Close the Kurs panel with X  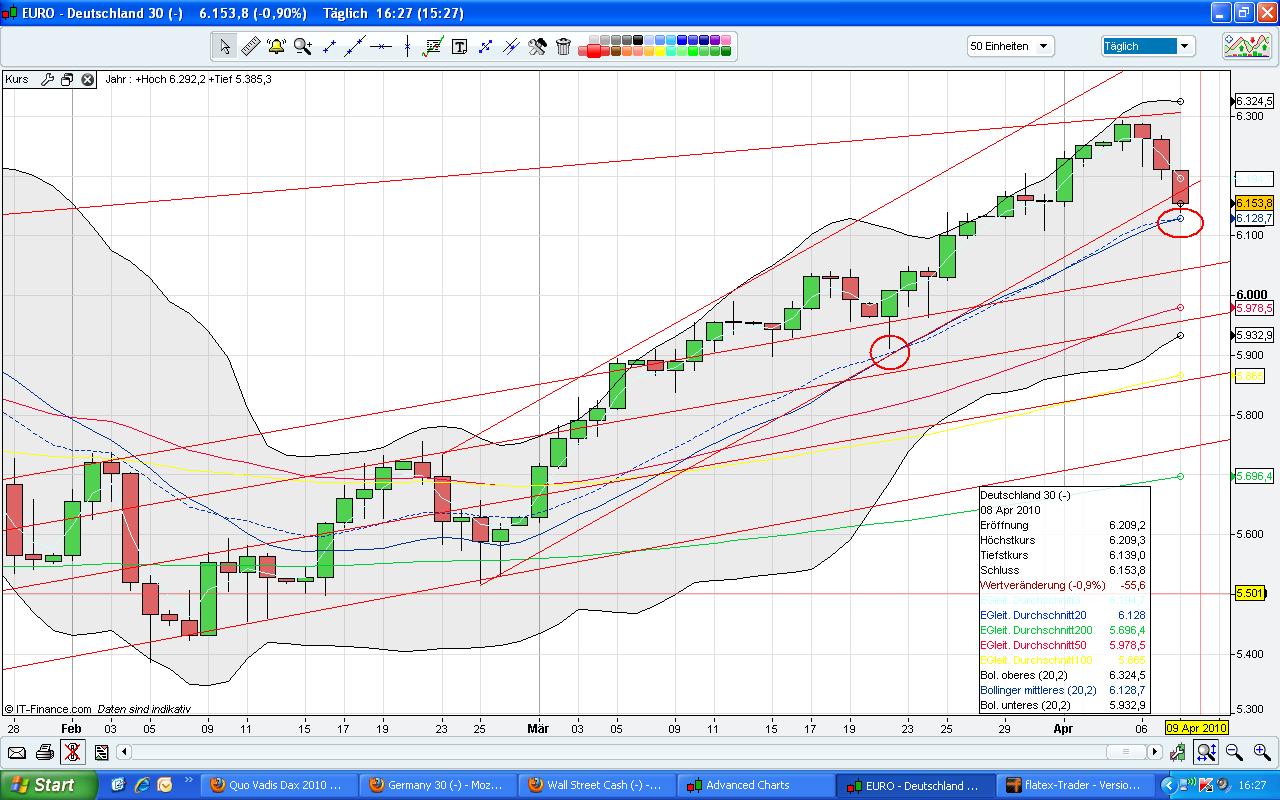pos(87,80)
